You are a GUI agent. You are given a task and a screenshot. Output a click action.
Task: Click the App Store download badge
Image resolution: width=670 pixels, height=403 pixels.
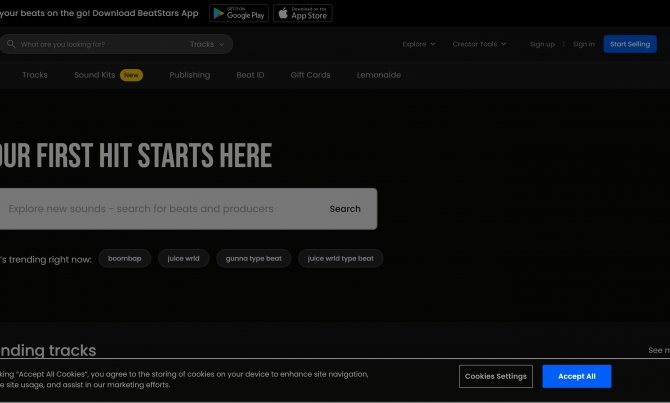(x=303, y=13)
